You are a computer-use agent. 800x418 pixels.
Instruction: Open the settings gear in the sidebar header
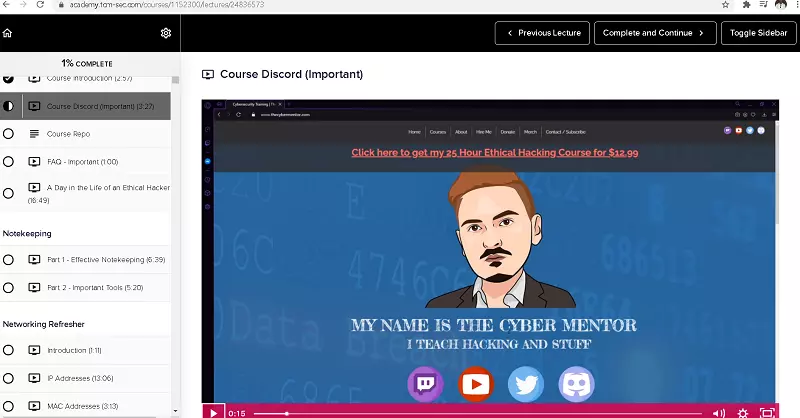166,33
